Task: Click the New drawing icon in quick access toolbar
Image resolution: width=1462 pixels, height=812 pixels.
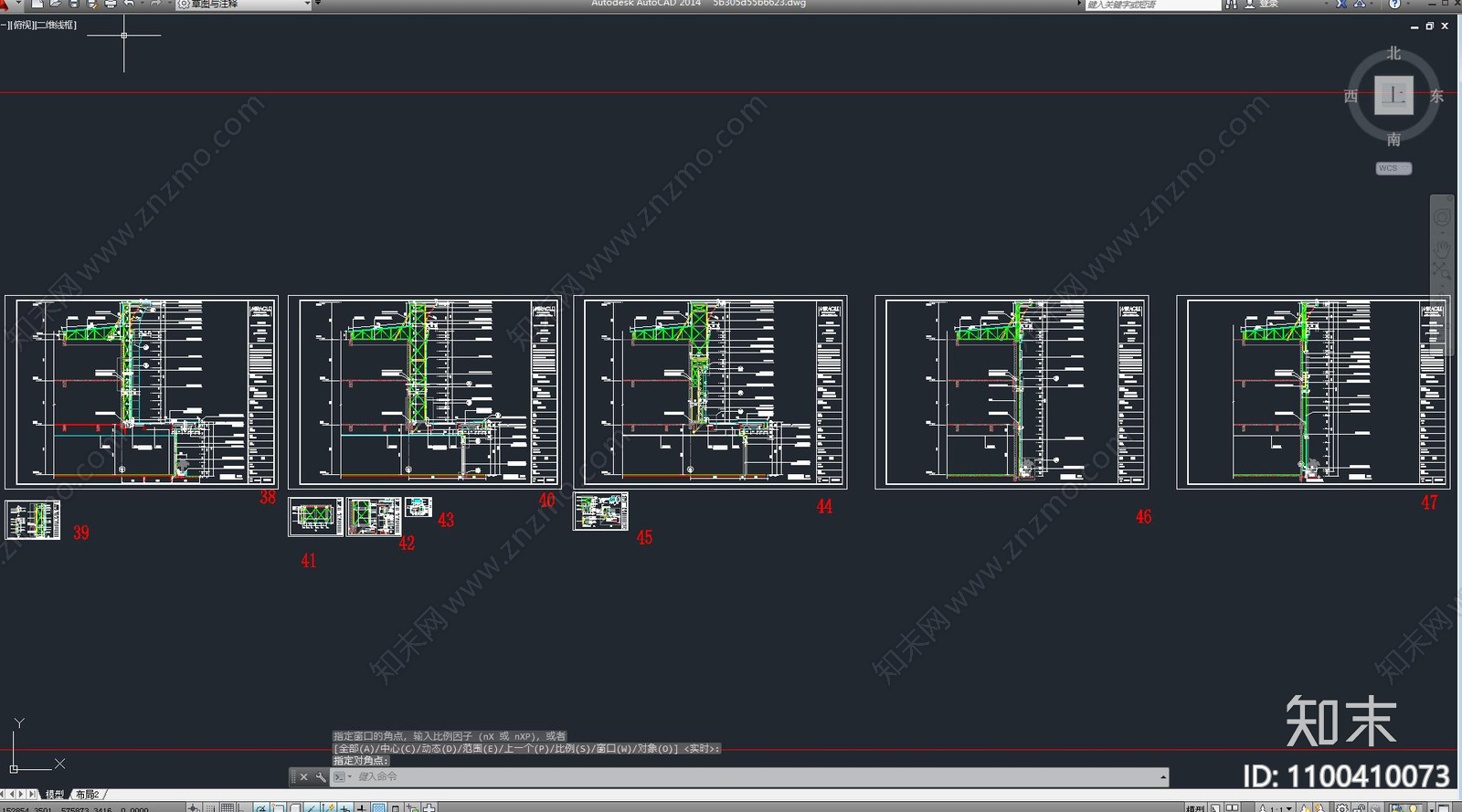Action: tap(37, 4)
